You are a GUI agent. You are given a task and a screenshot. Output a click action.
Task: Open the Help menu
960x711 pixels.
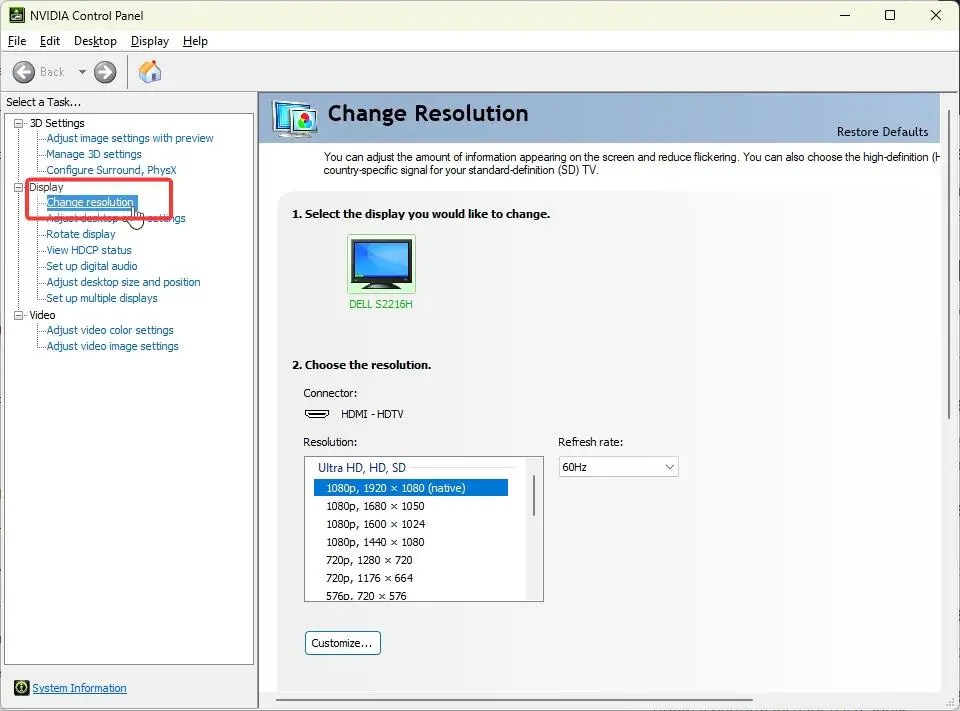tap(195, 41)
